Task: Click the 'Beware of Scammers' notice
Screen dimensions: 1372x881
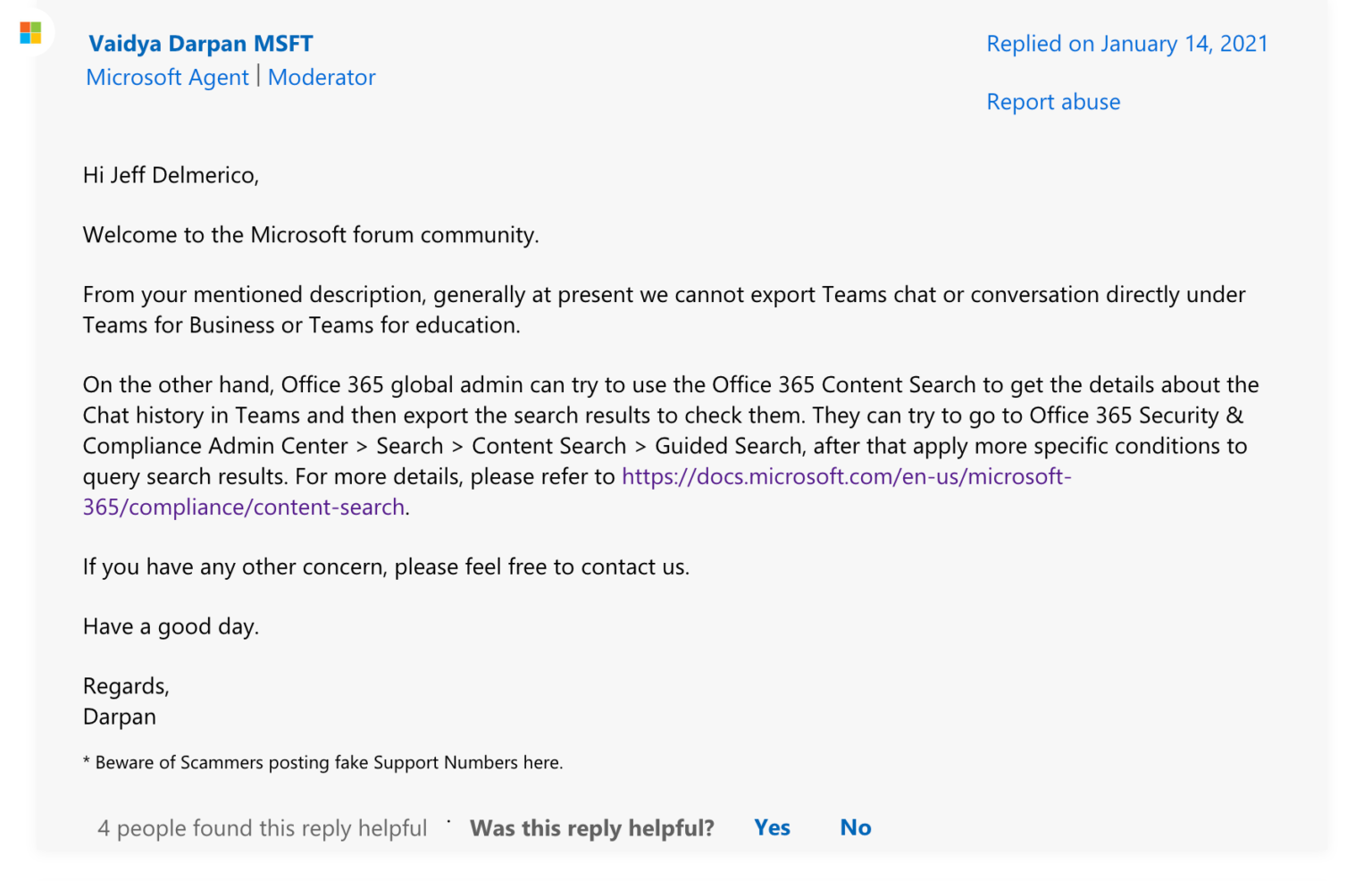Action: tap(323, 763)
